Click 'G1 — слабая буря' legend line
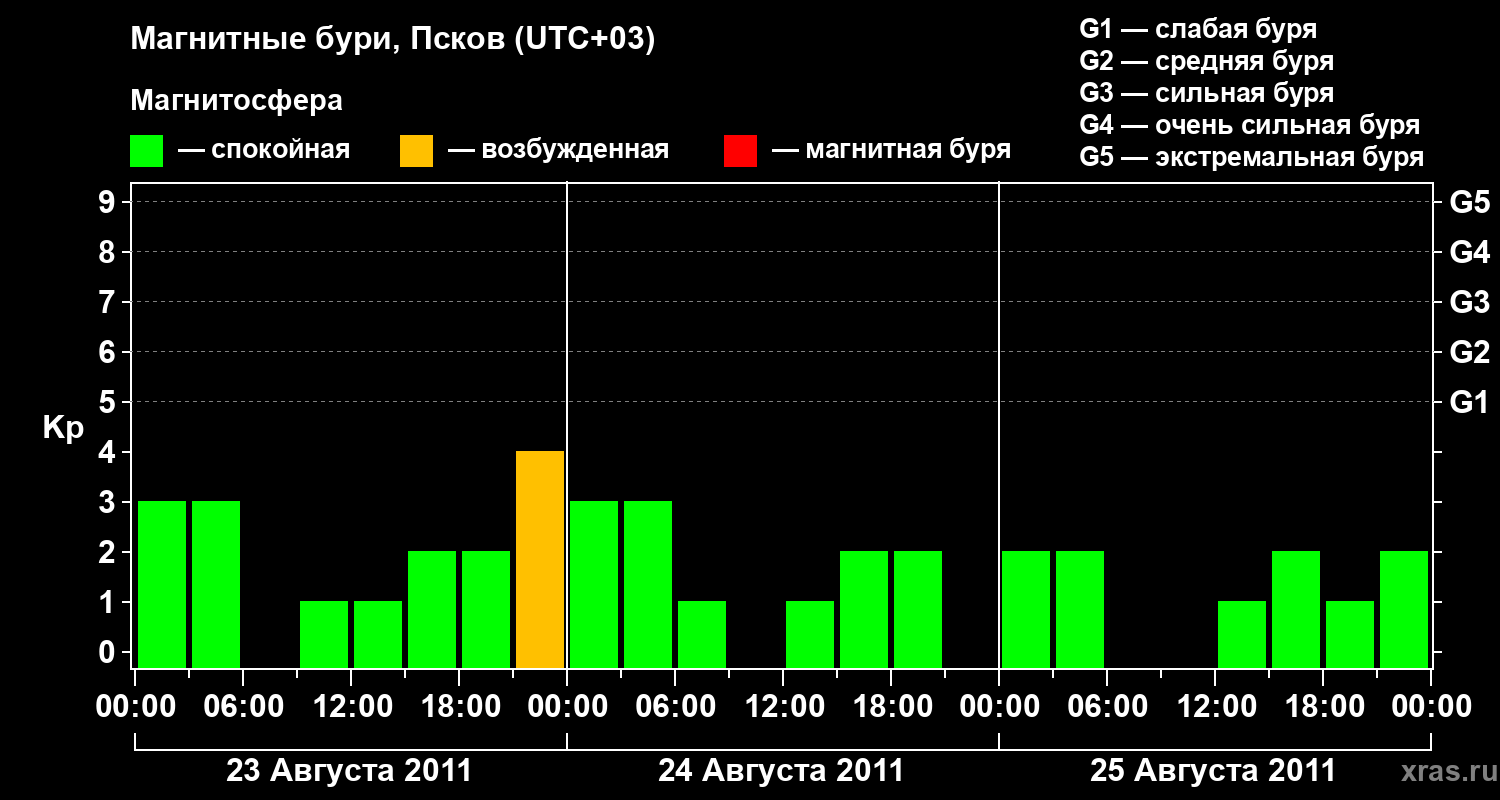 click(1198, 29)
